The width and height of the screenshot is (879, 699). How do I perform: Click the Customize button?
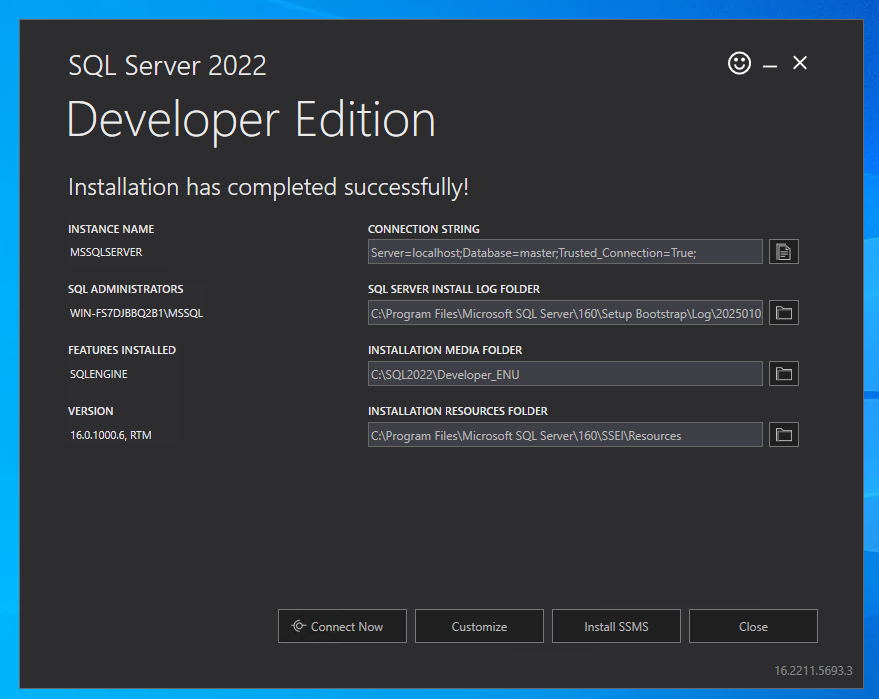pos(479,626)
